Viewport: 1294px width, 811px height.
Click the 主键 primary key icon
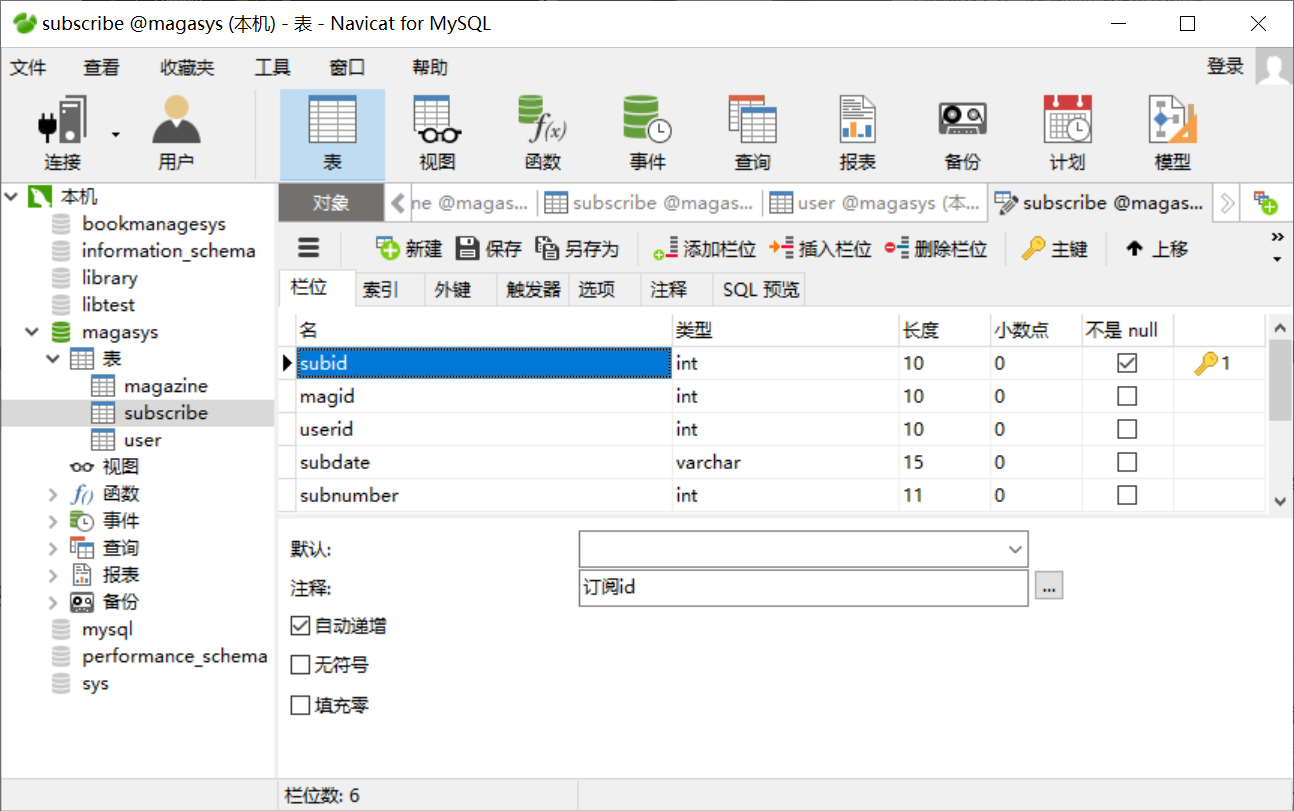coord(1054,248)
